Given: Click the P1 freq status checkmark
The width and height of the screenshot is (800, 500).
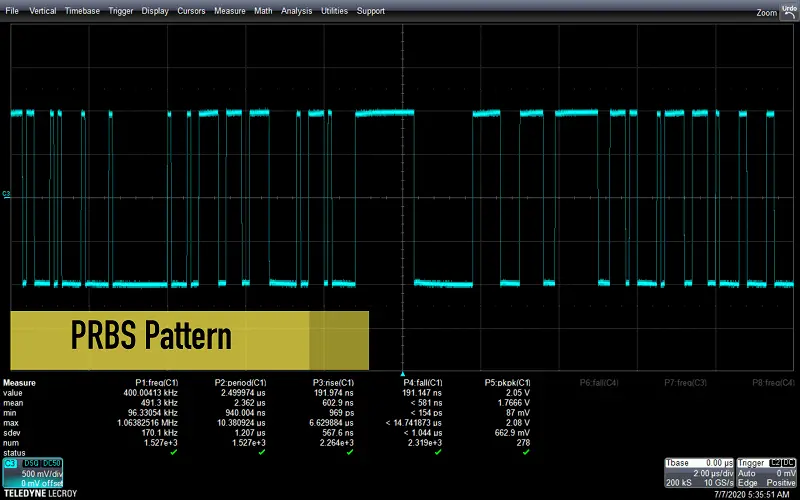Looking at the screenshot, I should pyautogui.click(x=174, y=452).
